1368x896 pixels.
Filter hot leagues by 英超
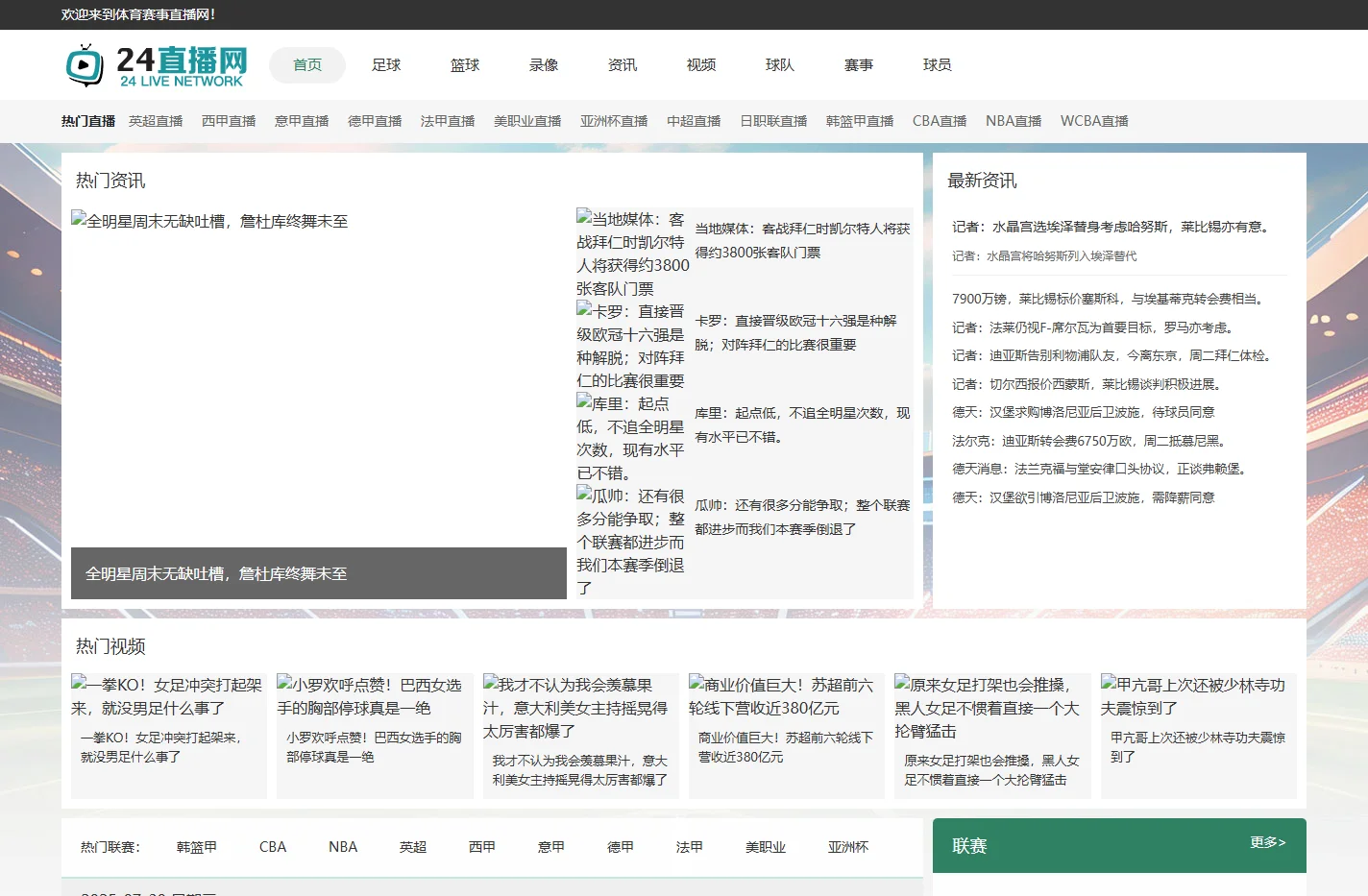point(413,847)
